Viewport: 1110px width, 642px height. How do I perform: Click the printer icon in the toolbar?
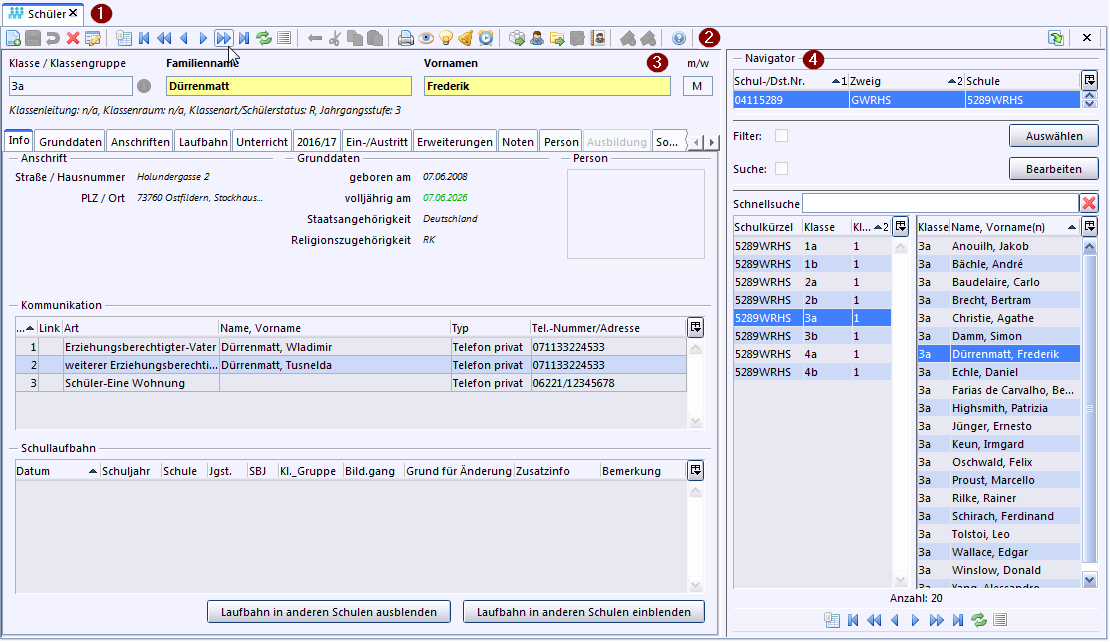tap(405, 39)
